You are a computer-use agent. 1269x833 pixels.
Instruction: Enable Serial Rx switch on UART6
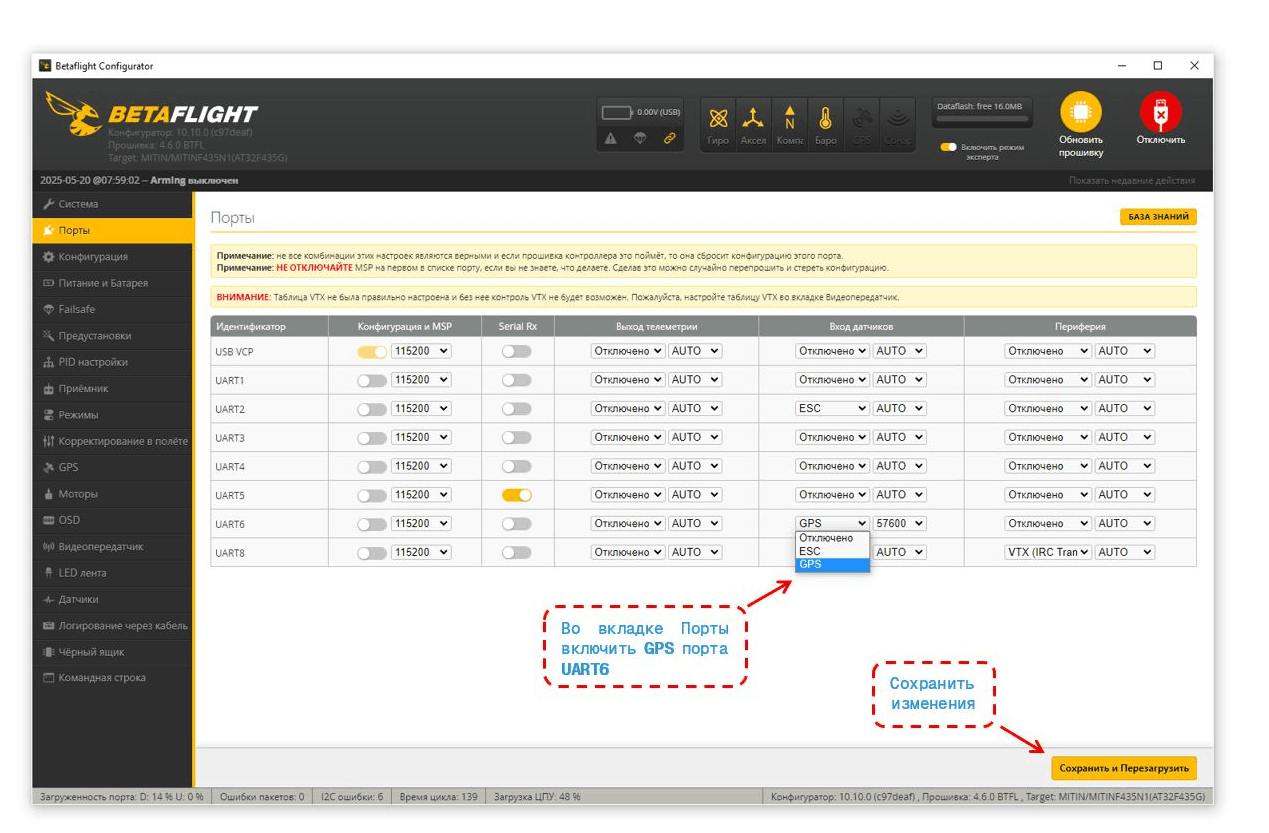point(517,524)
